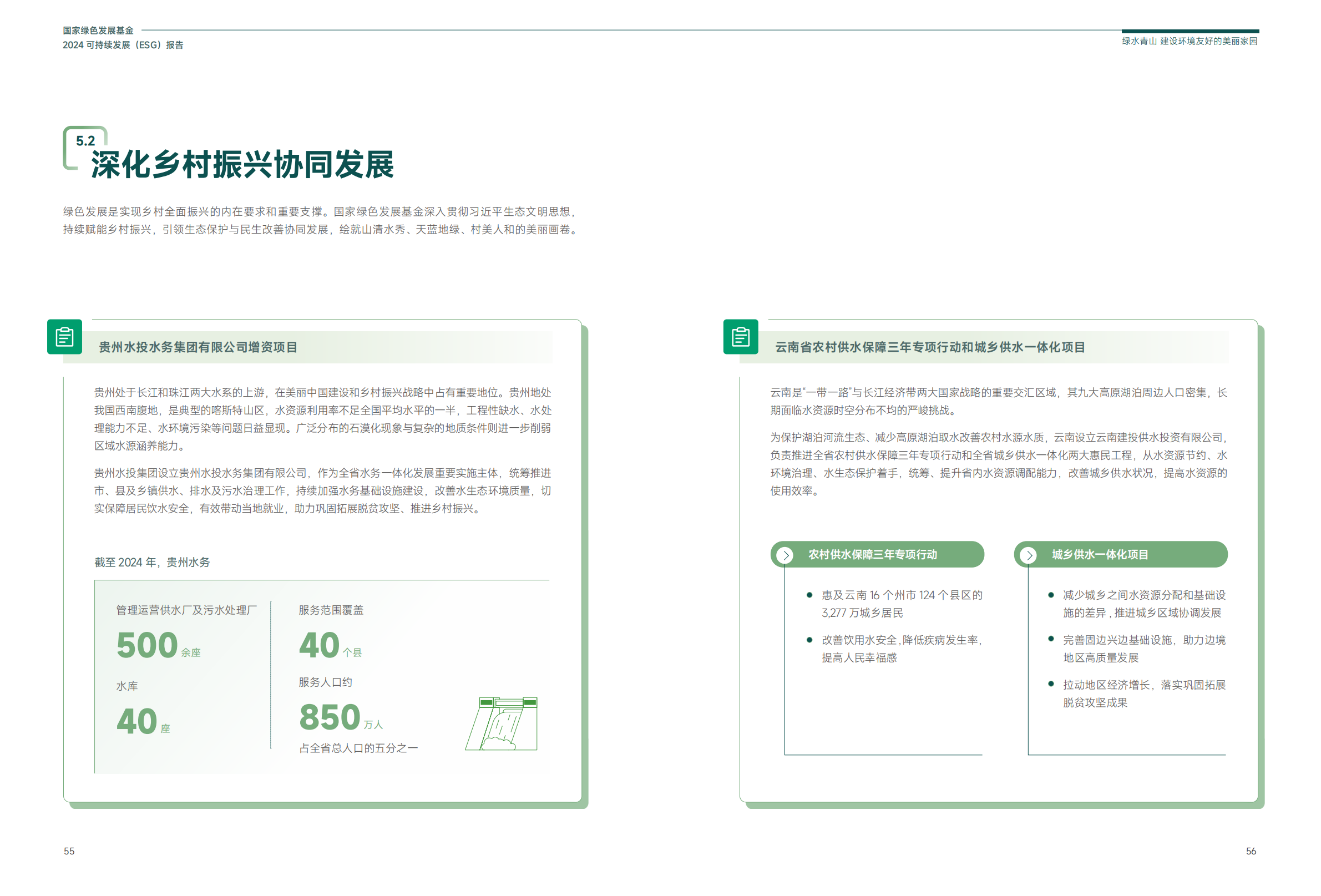
Task: Click the 云南省农村供水保障 project heading
Action: point(930,347)
